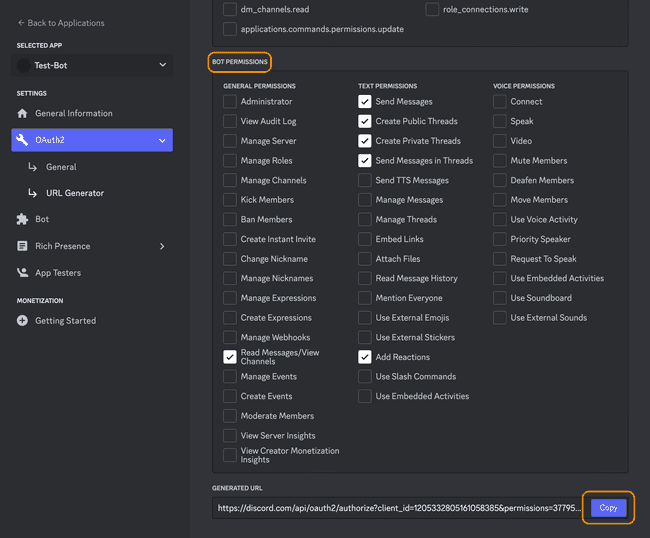Check the Kick Members box
The width and height of the screenshot is (650, 538).
[230, 200]
